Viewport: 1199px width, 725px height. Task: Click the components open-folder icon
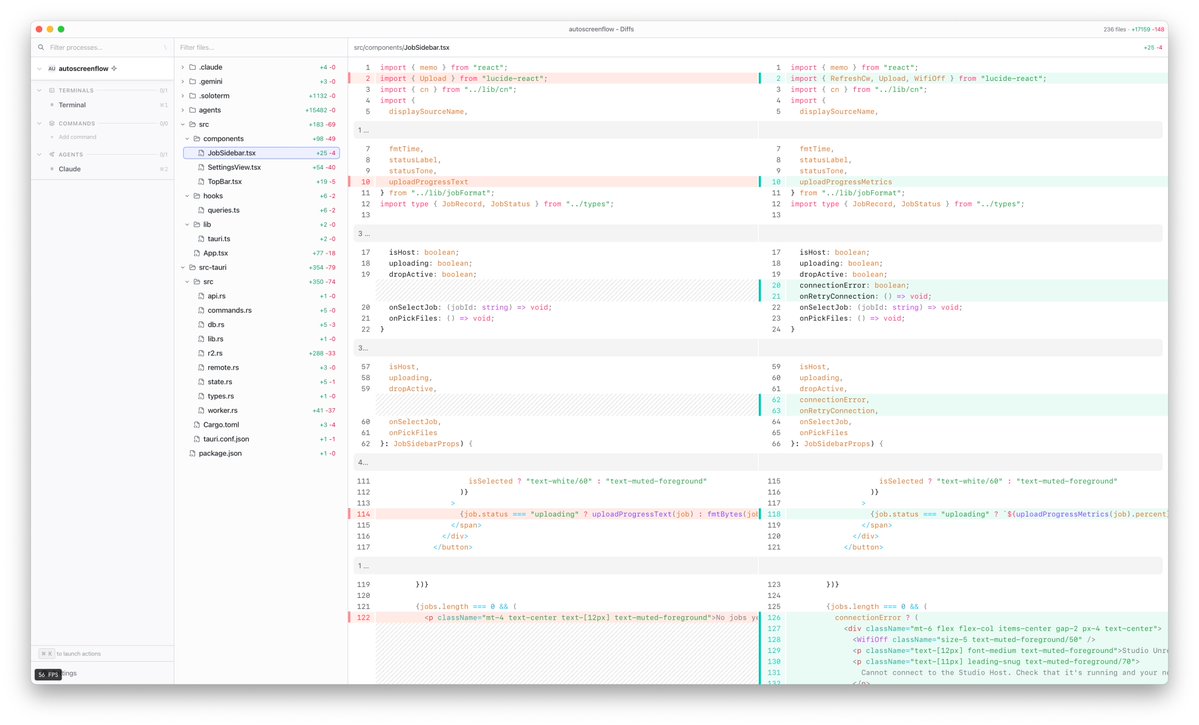point(197,138)
